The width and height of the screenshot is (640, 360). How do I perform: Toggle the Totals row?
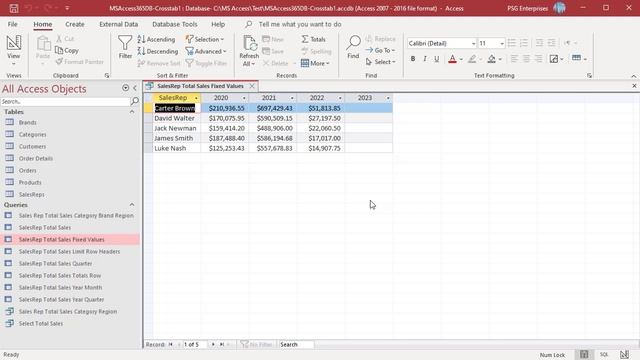coord(313,39)
